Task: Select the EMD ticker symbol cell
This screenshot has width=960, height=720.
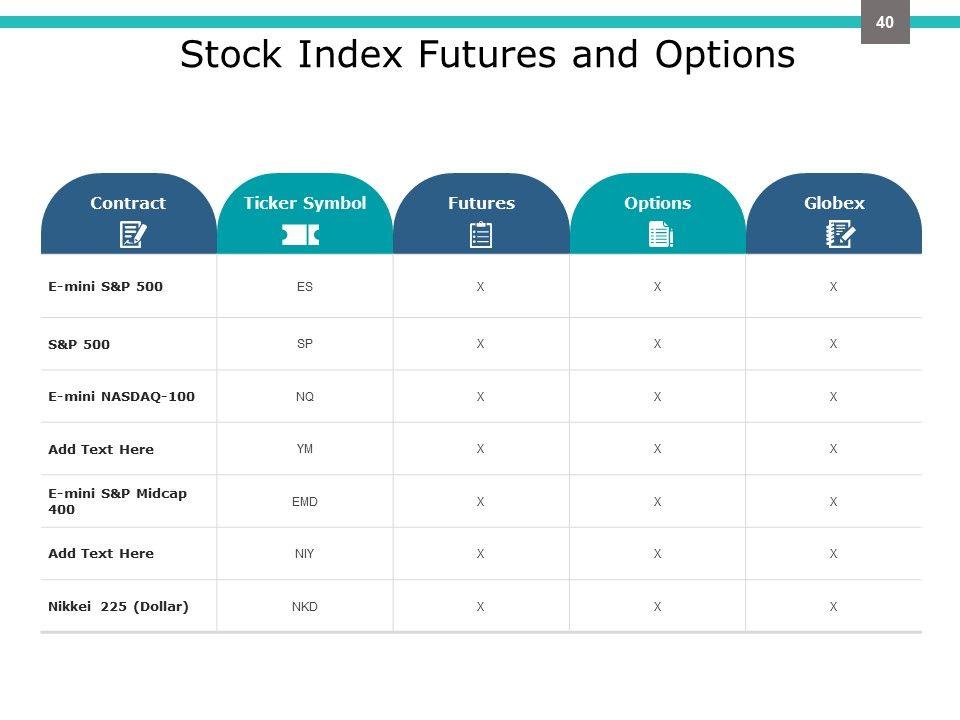Action: tap(305, 502)
